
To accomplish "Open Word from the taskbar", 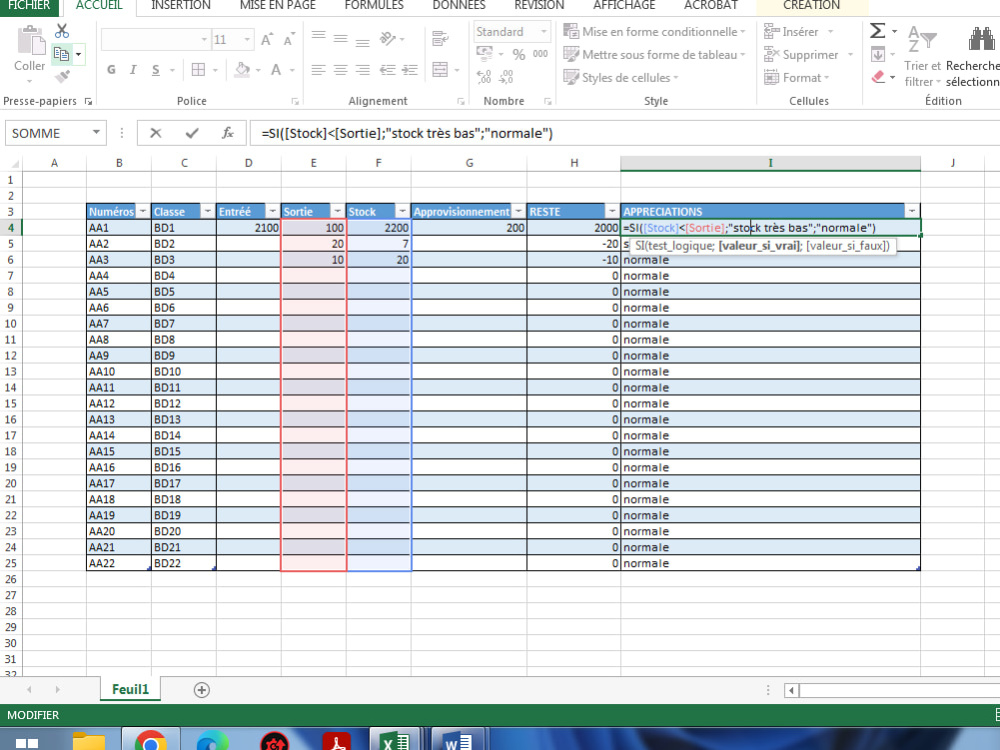I will pos(458,740).
